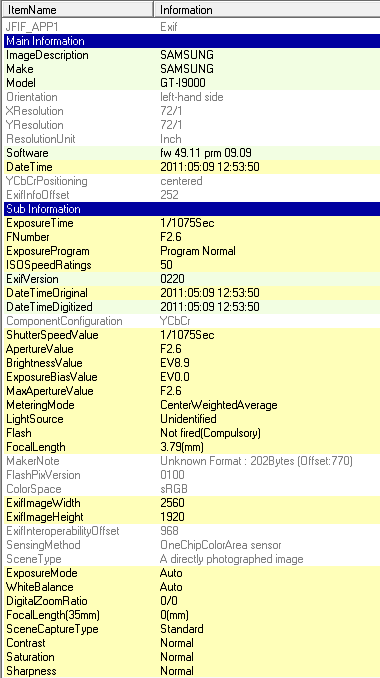Click the FocalLength value 3.79(mm)
The height and width of the screenshot is (678, 380).
(182, 447)
